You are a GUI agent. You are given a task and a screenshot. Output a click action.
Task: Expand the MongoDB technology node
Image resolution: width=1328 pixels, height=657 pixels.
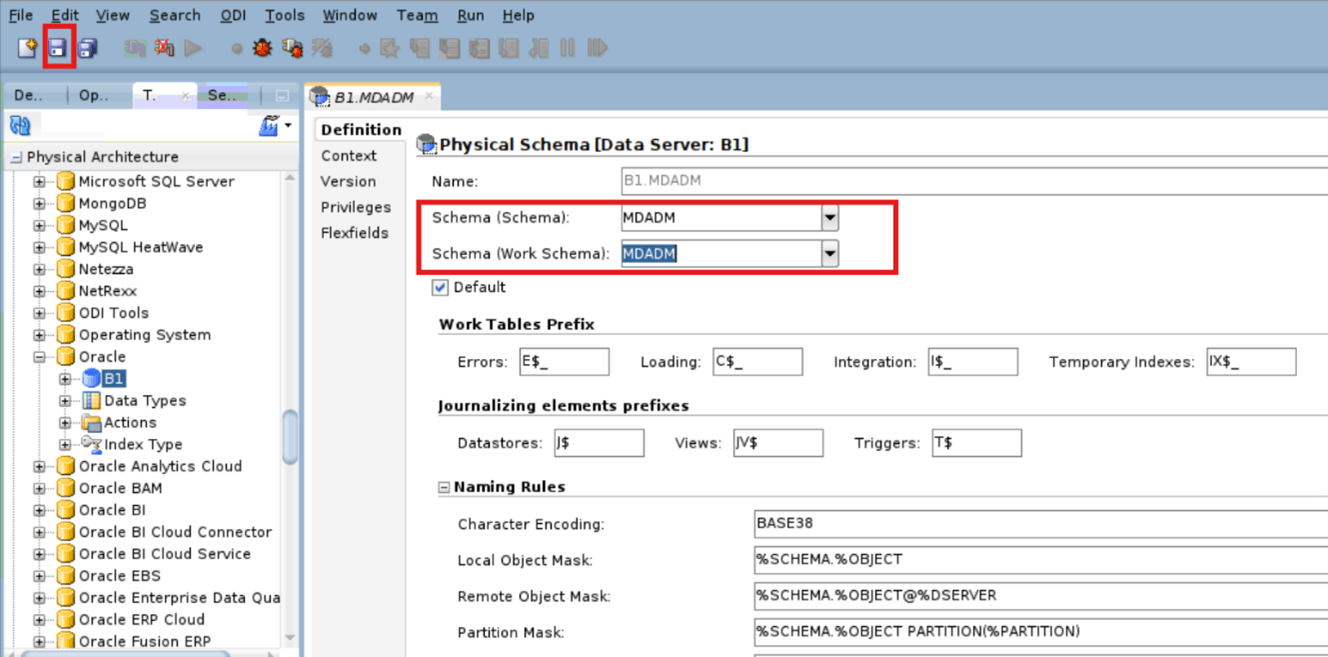[40, 203]
